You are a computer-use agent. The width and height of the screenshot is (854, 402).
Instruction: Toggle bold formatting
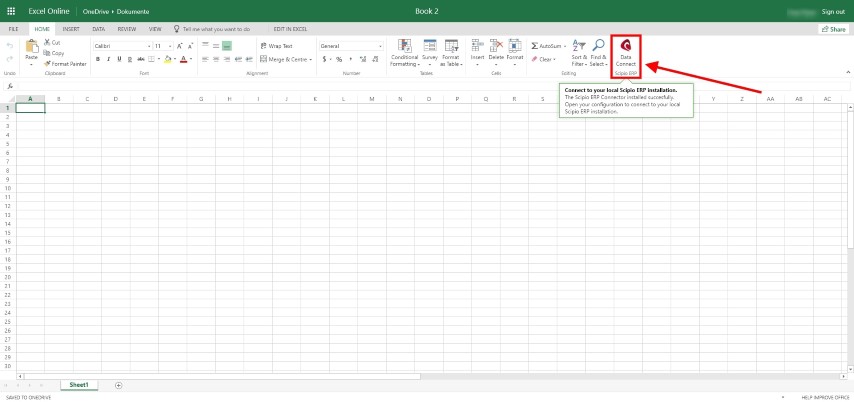(97, 59)
